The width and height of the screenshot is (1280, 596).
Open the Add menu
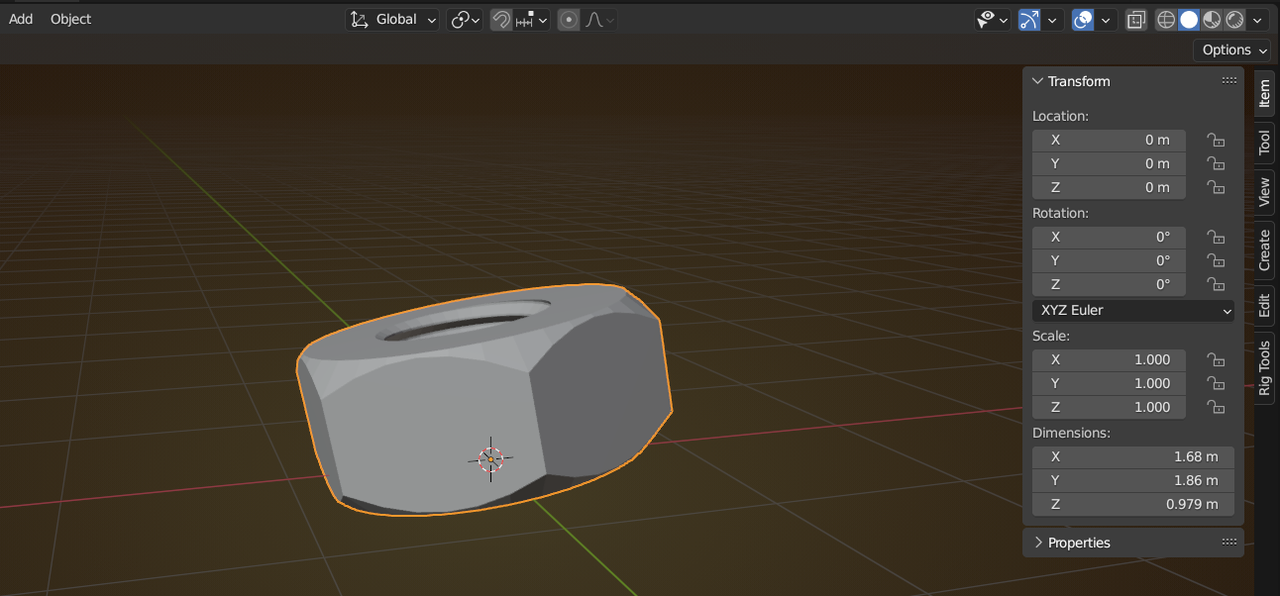click(x=20, y=19)
